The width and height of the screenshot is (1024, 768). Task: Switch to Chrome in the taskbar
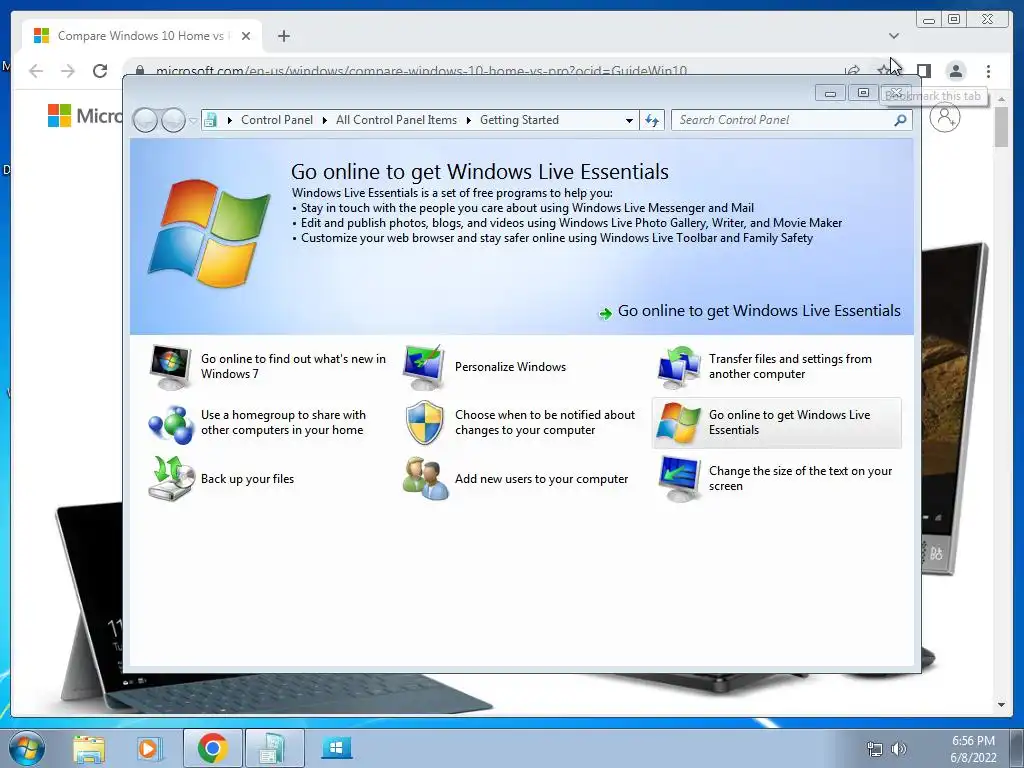tap(212, 748)
